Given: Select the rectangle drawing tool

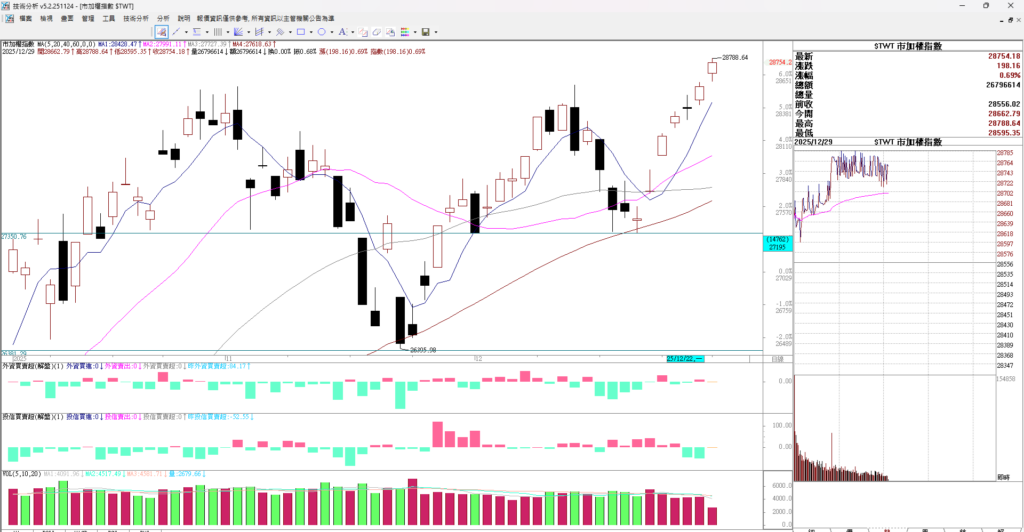Looking at the screenshot, I should [301, 32].
